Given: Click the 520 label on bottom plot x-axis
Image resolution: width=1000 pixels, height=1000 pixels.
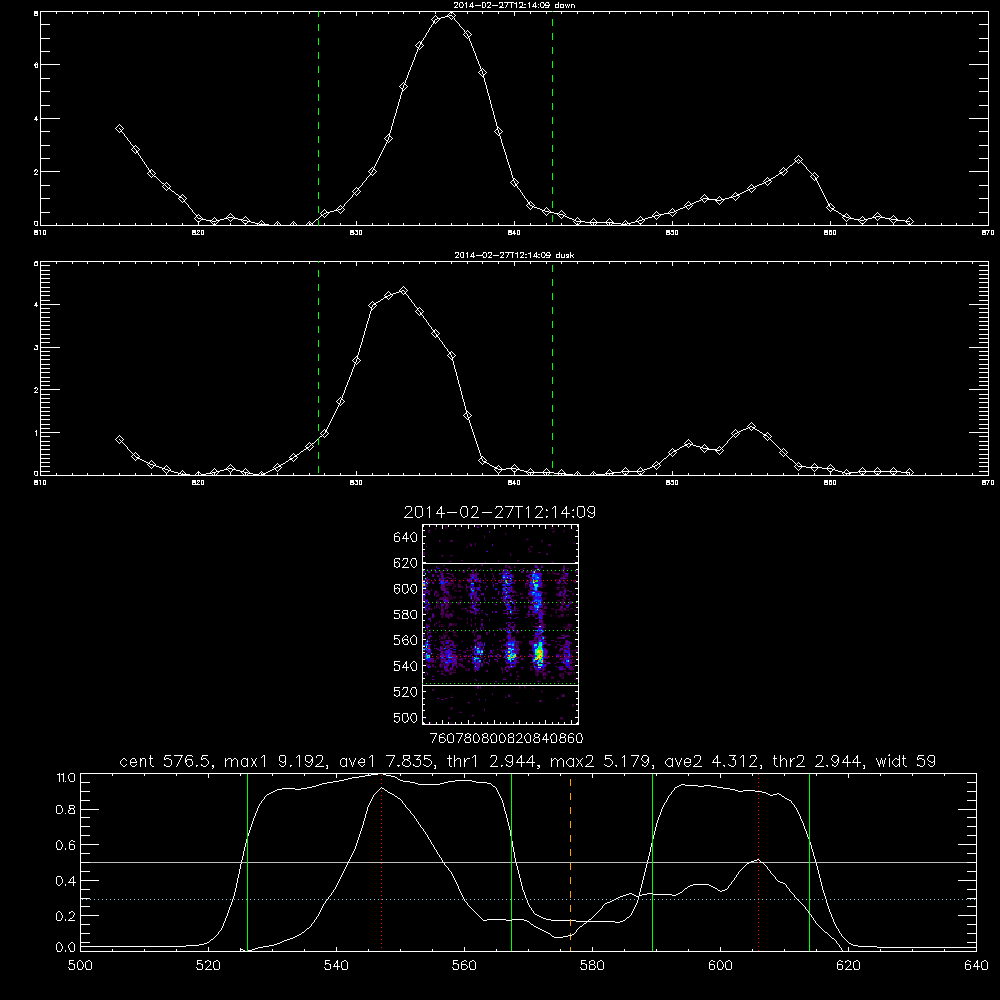Looking at the screenshot, I should point(208,966).
